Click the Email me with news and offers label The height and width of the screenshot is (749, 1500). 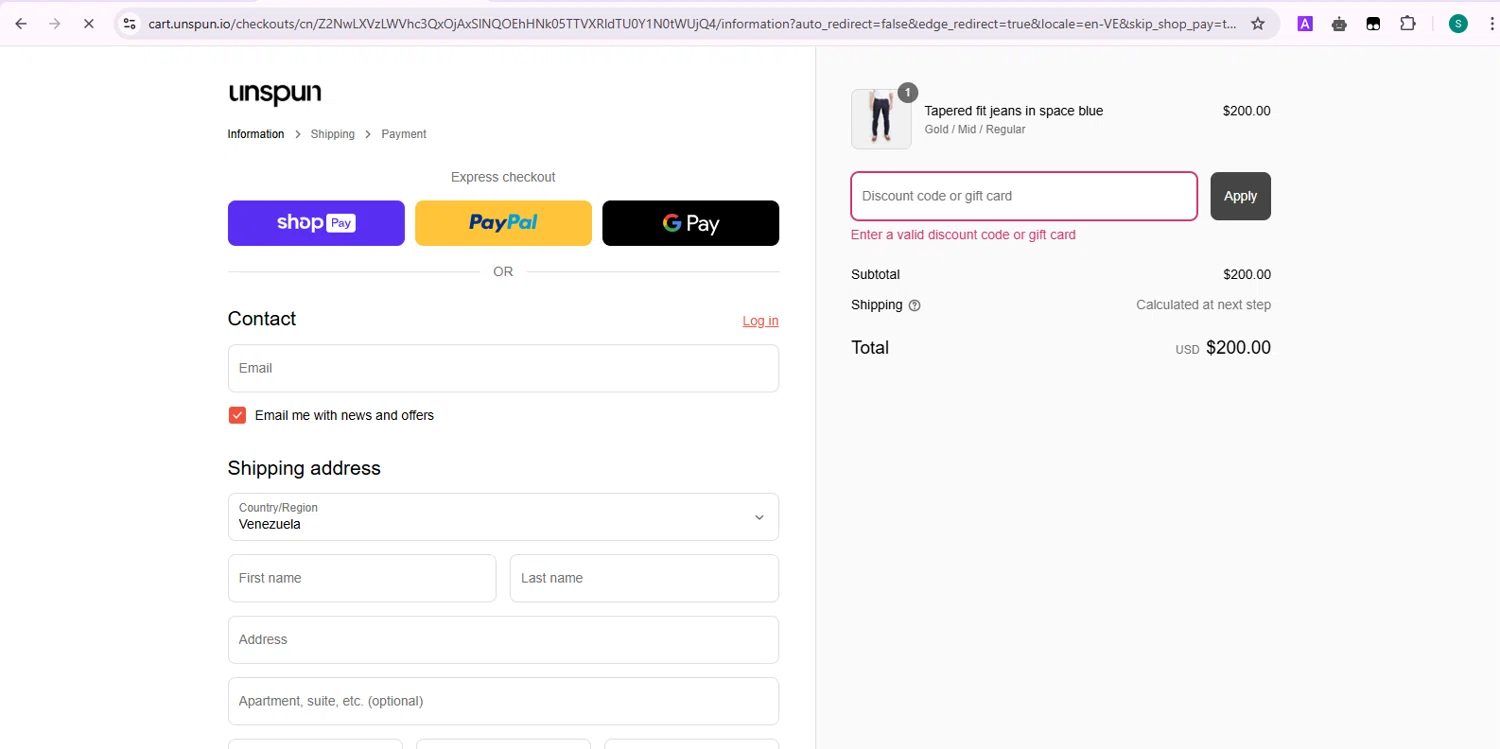click(x=344, y=415)
